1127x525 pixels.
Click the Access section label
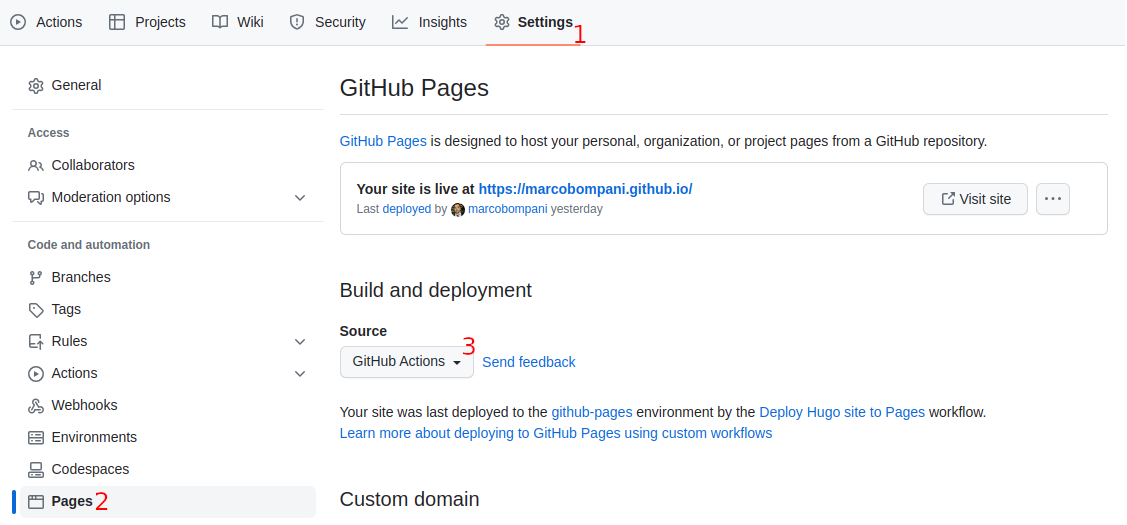coord(49,133)
